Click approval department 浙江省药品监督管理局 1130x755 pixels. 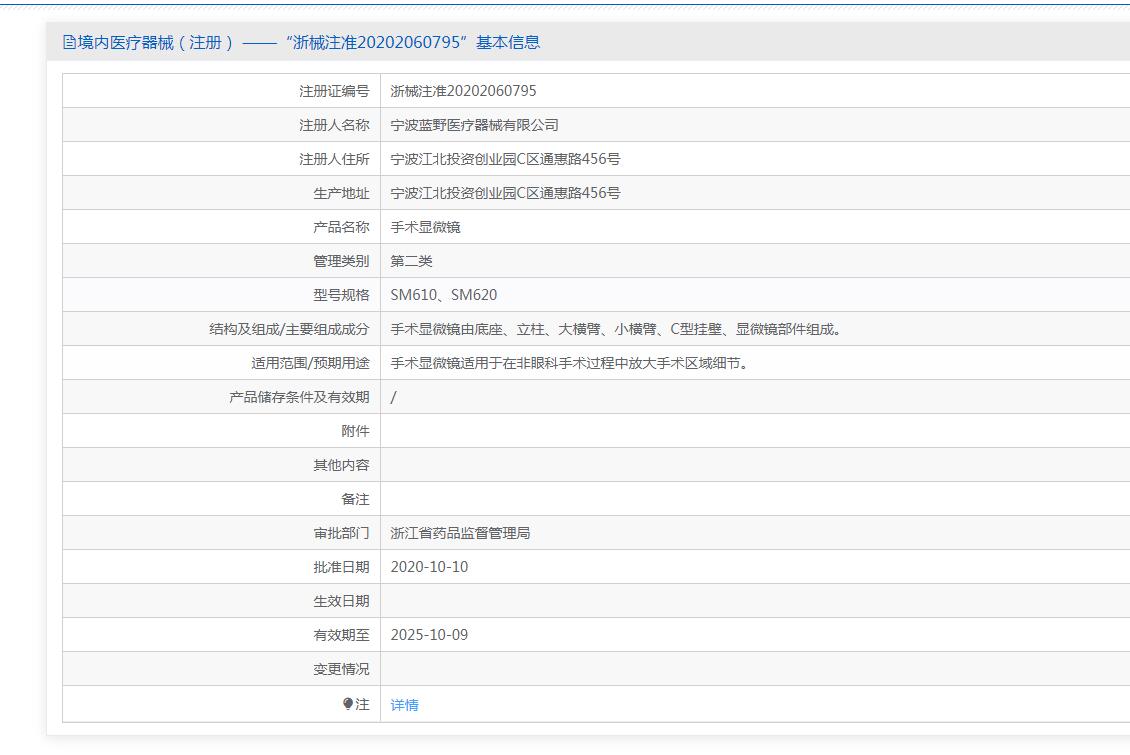(460, 533)
